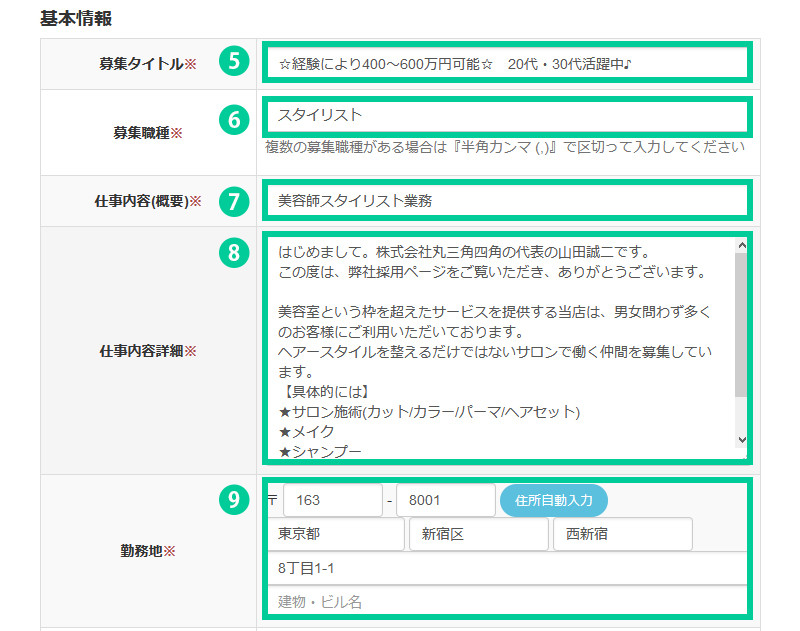The image size is (800, 631).
Task: Click the green number 7 badge
Action: tap(233, 201)
